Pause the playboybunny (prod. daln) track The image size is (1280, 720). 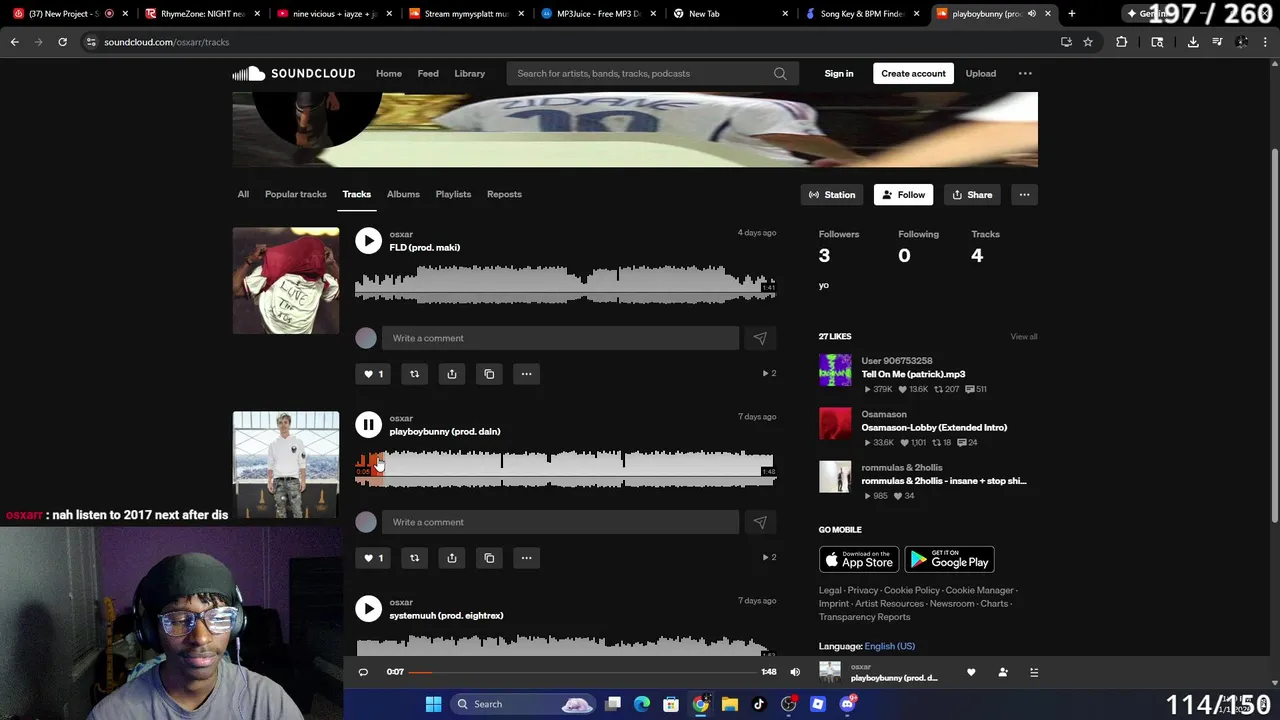pos(368,425)
